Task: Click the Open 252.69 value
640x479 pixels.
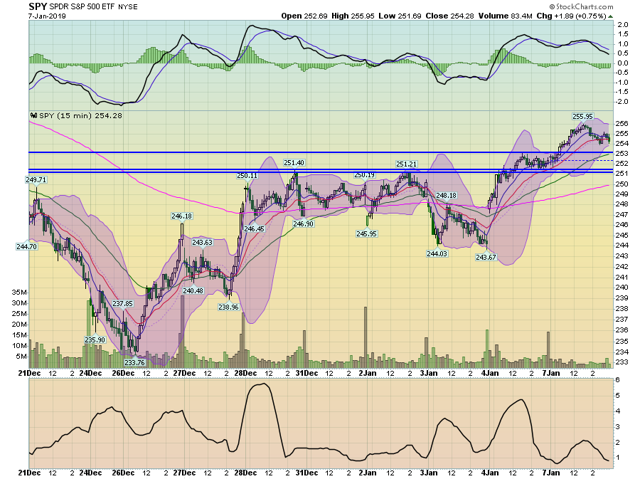Action: point(304,16)
